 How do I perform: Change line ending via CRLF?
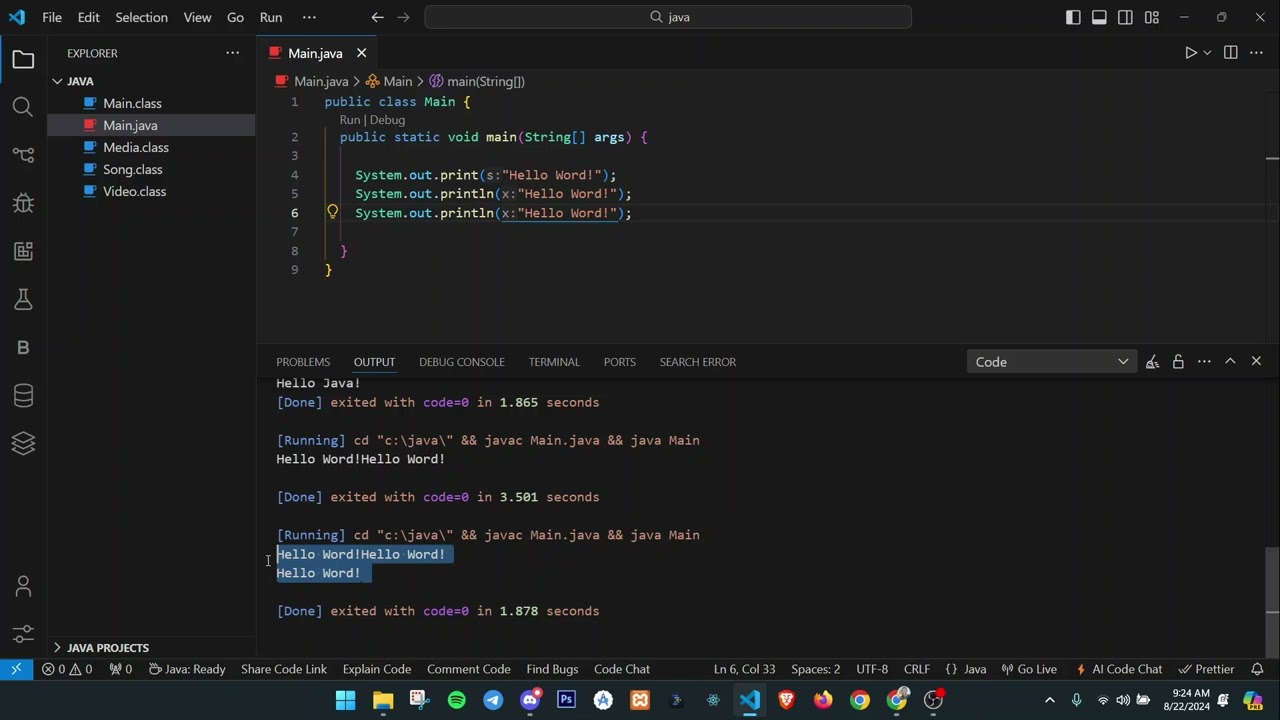tap(917, 669)
